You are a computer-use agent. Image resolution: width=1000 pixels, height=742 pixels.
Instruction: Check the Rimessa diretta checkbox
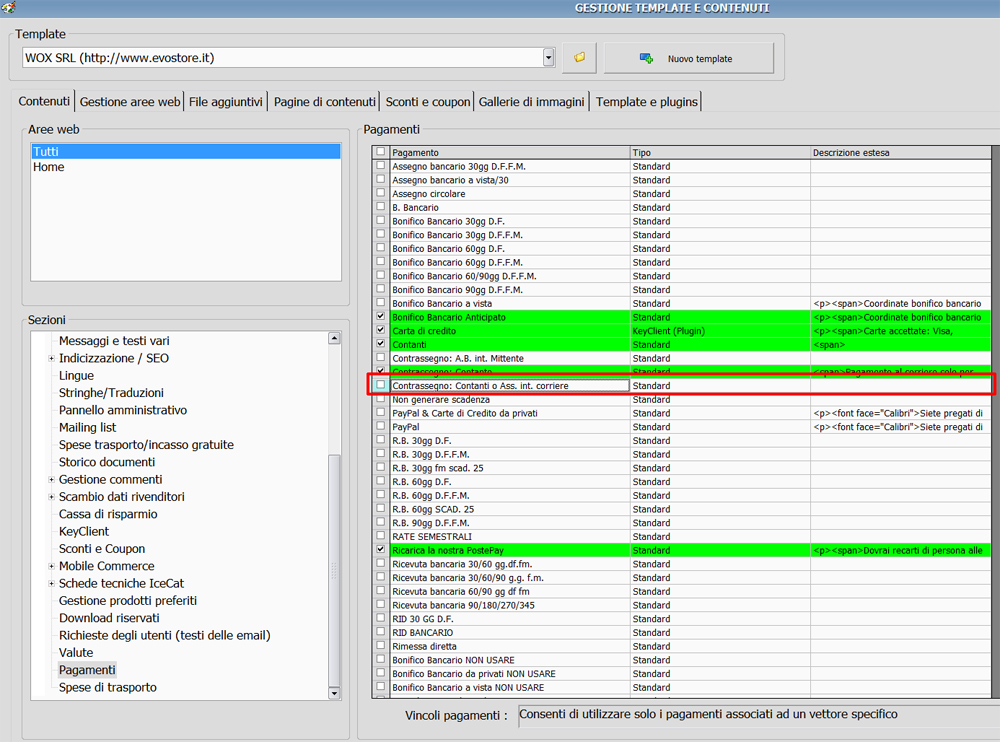coord(381,646)
